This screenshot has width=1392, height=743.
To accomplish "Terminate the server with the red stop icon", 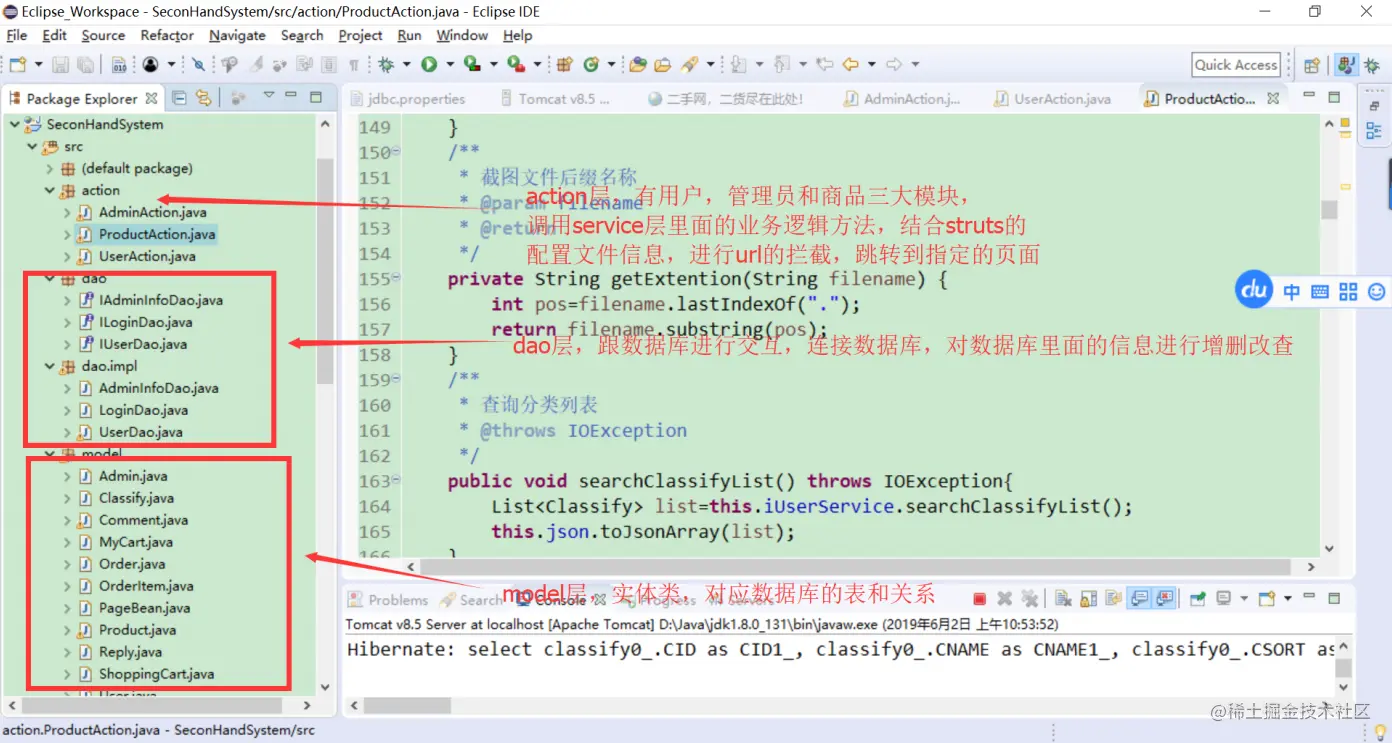I will 980,599.
